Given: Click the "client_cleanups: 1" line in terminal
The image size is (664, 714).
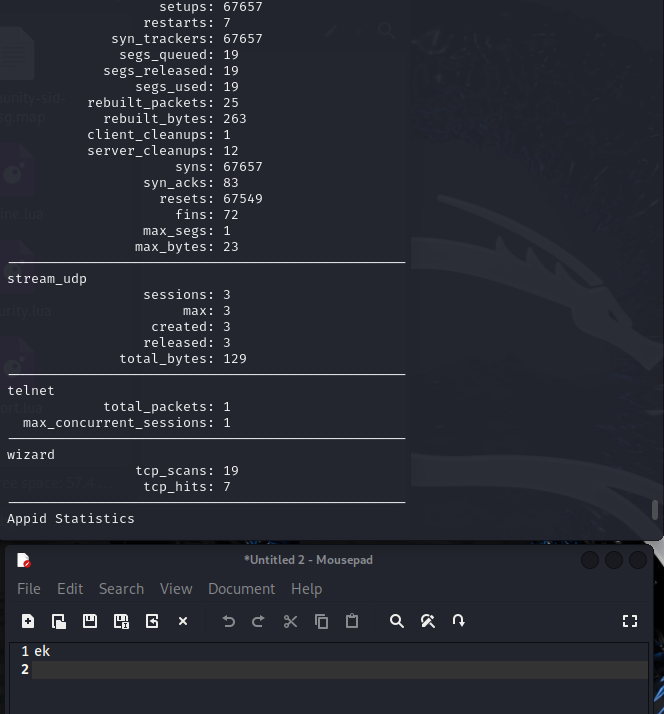Looking at the screenshot, I should point(159,135).
